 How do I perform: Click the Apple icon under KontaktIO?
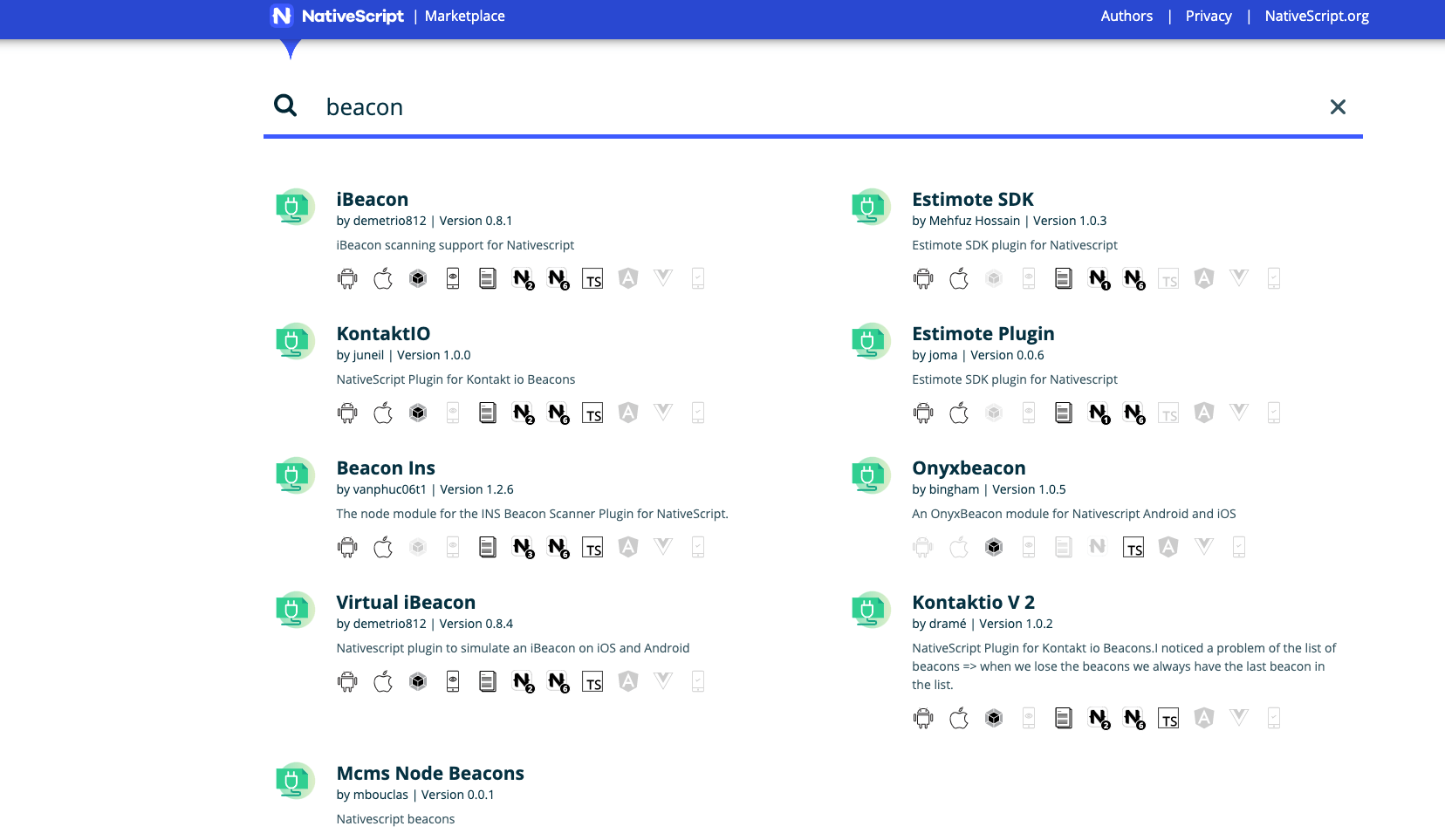coord(383,413)
